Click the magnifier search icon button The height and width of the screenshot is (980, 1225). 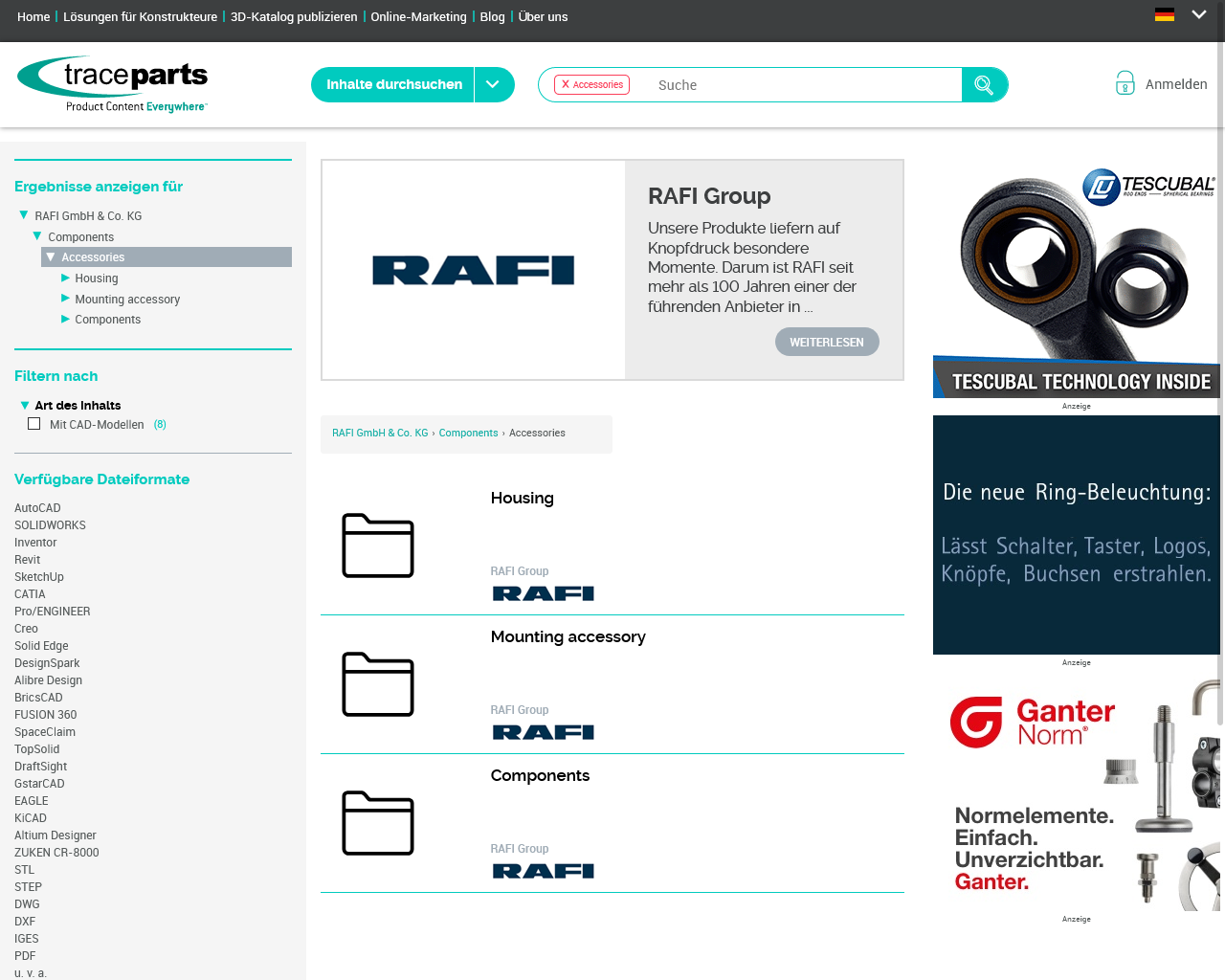984,85
